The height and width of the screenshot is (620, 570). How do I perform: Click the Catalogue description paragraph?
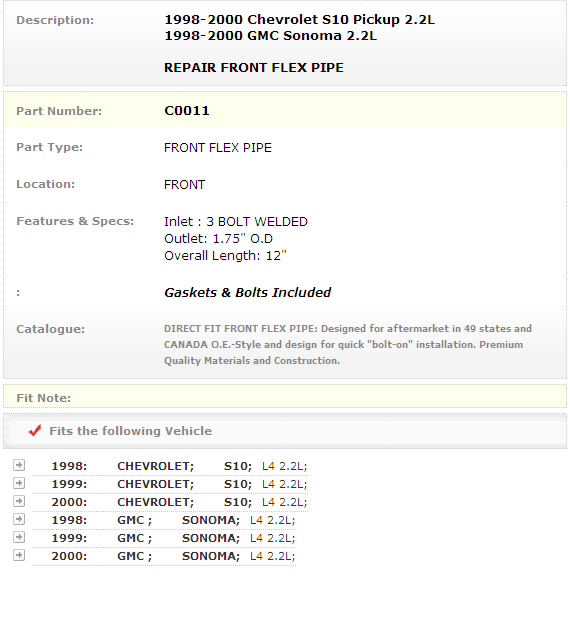pyautogui.click(x=348, y=344)
